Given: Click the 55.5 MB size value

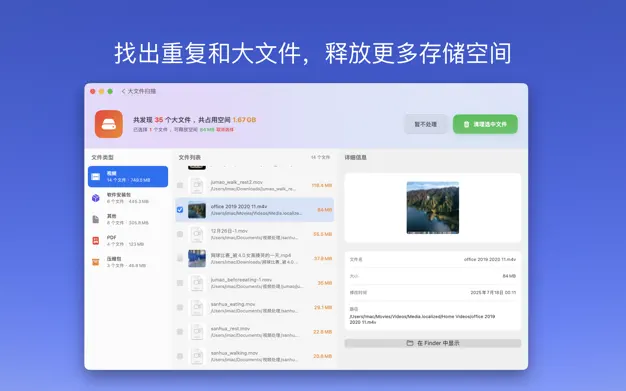Looking at the screenshot, I should pyautogui.click(x=323, y=234).
